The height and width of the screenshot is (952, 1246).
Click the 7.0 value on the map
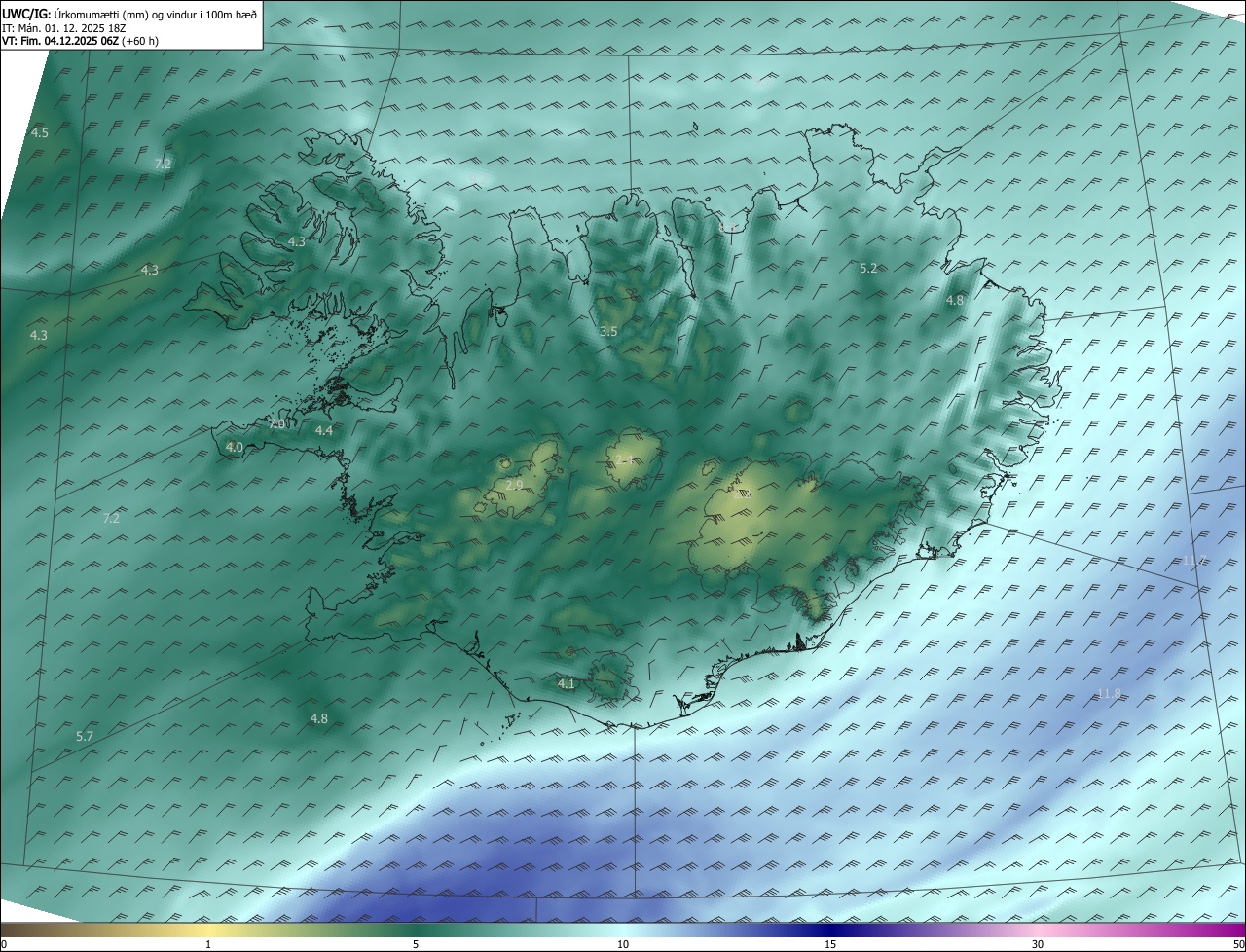click(277, 424)
